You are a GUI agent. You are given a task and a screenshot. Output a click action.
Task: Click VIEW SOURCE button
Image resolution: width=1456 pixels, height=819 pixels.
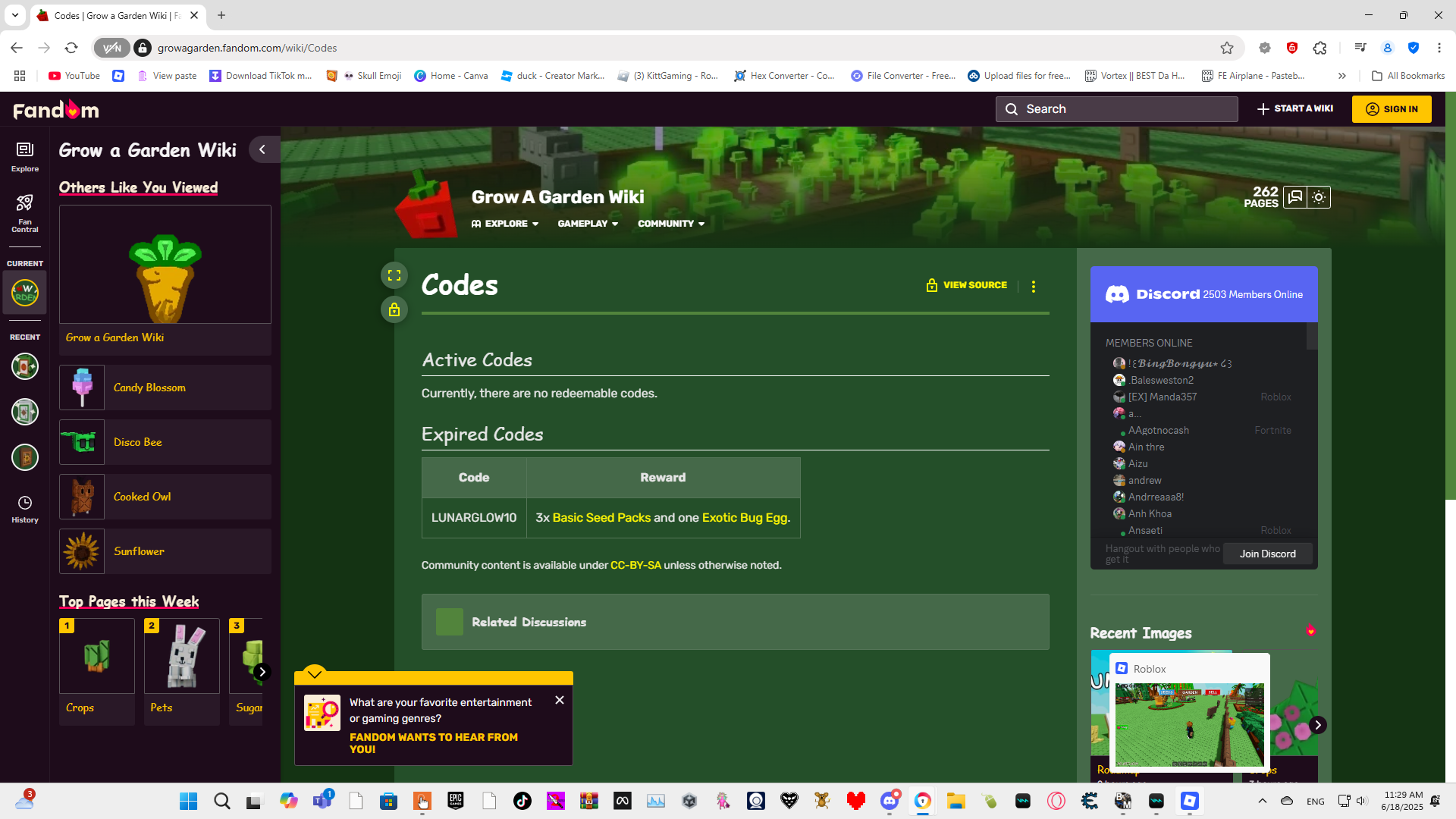(967, 285)
